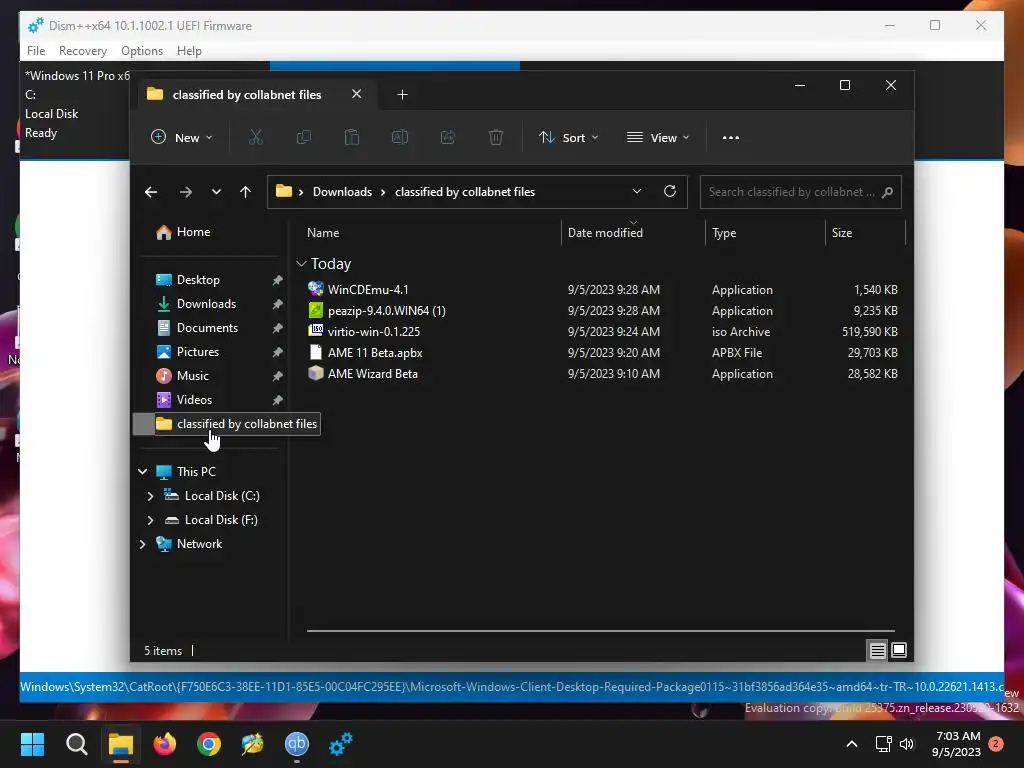Click File Explorer icon in taskbar
The height and width of the screenshot is (768, 1024).
pos(121,744)
